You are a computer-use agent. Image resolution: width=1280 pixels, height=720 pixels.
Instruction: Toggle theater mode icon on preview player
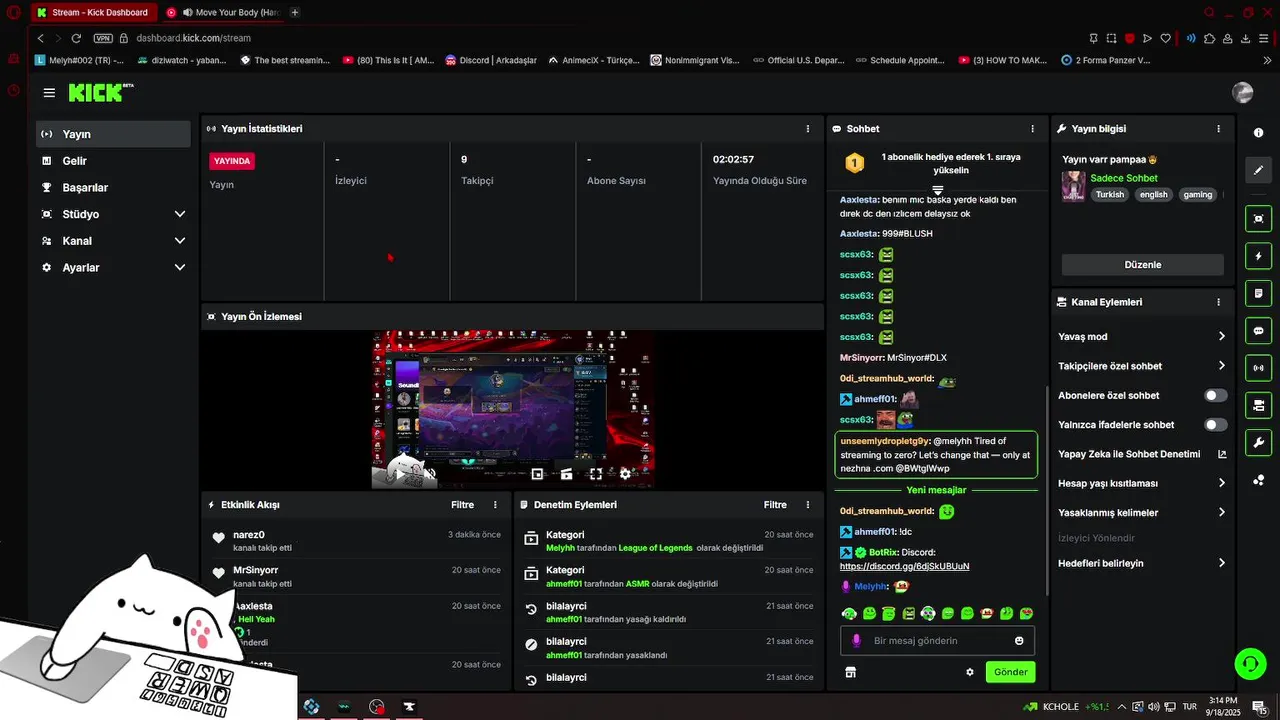click(x=566, y=474)
